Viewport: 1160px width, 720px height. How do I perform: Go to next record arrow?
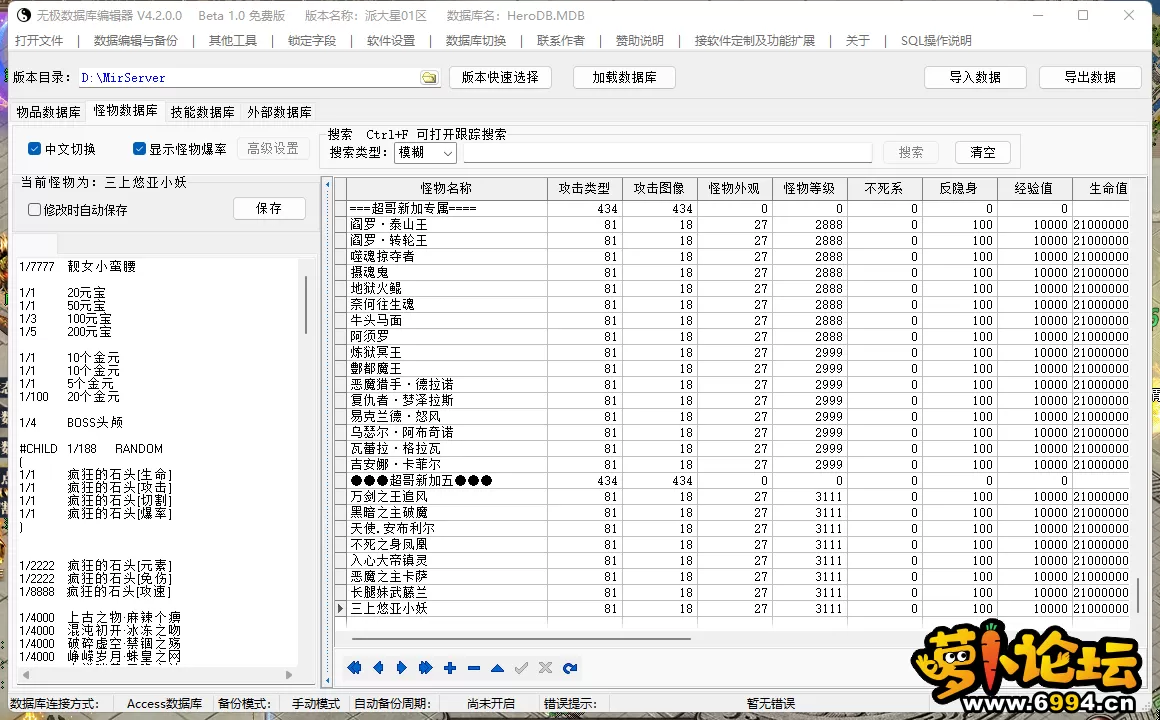(402, 668)
